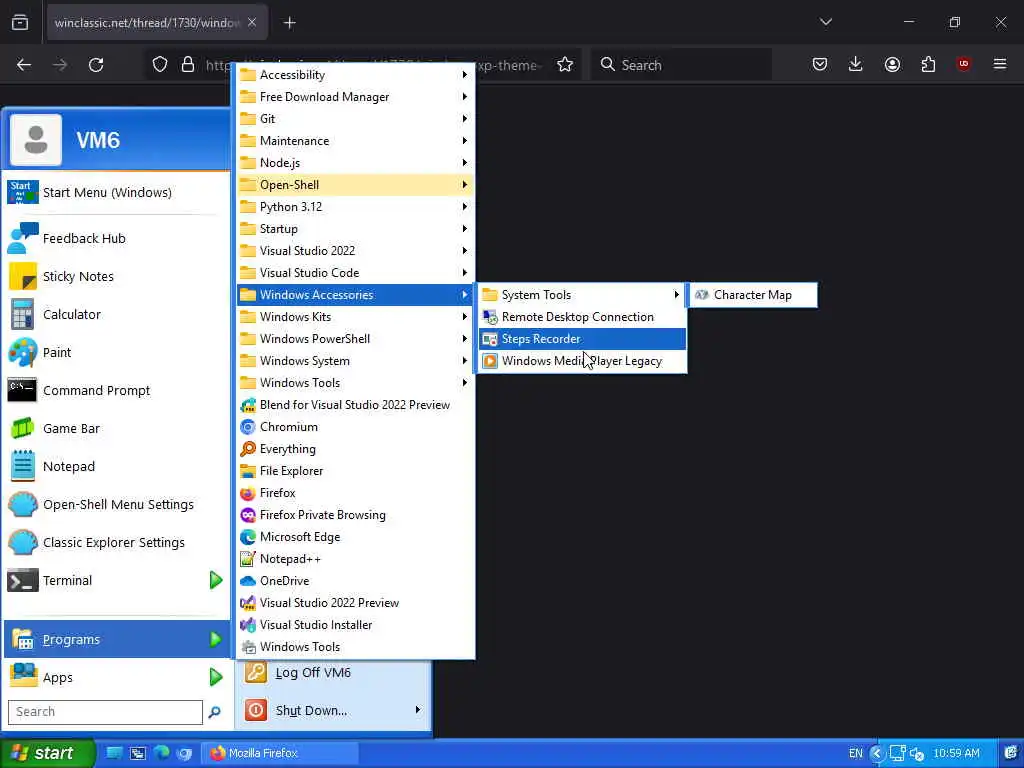Screen dimensions: 1024x768
Task: Open the Programs menu item
Action: [x=116, y=639]
